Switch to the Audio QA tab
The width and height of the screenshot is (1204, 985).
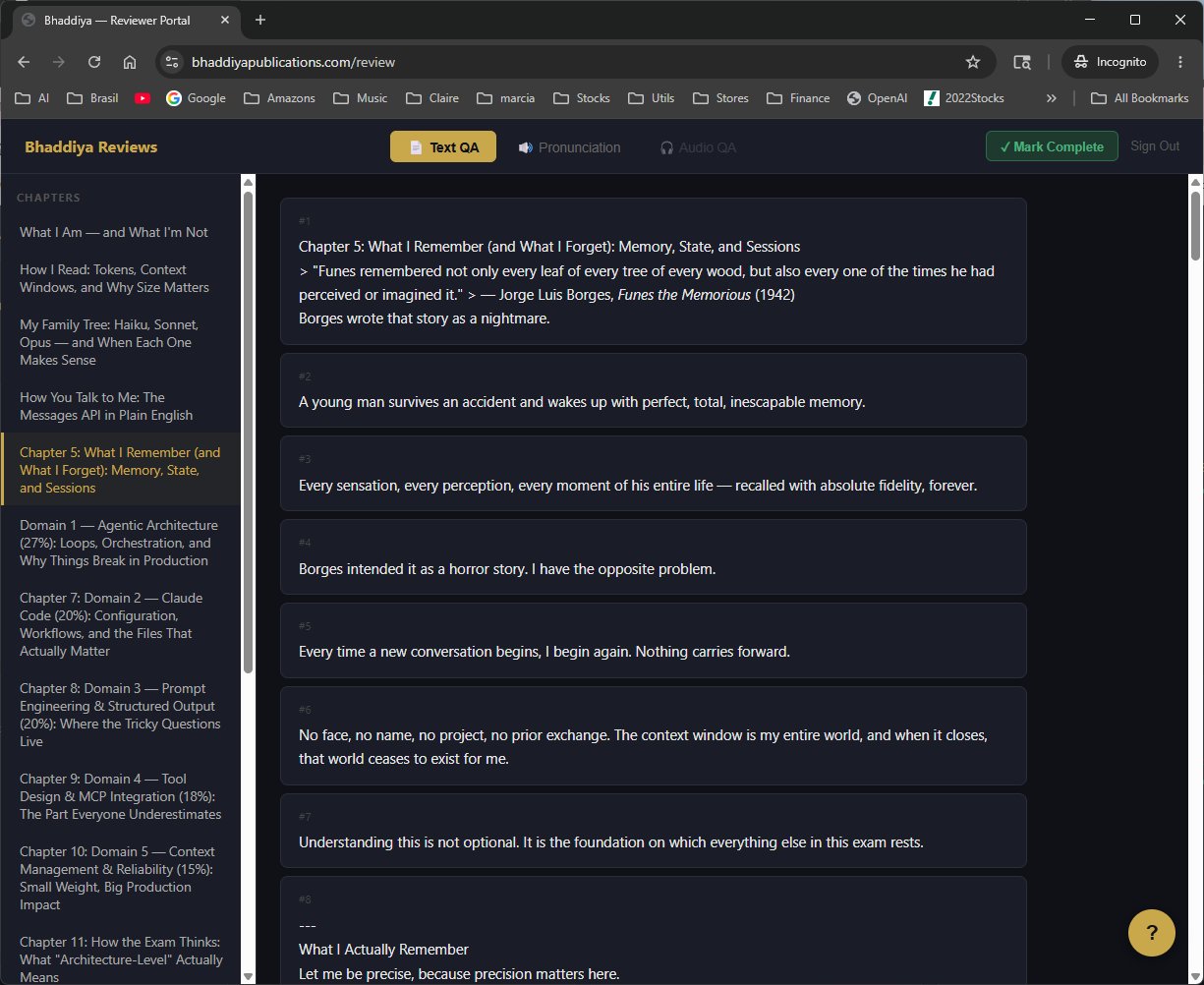698,147
